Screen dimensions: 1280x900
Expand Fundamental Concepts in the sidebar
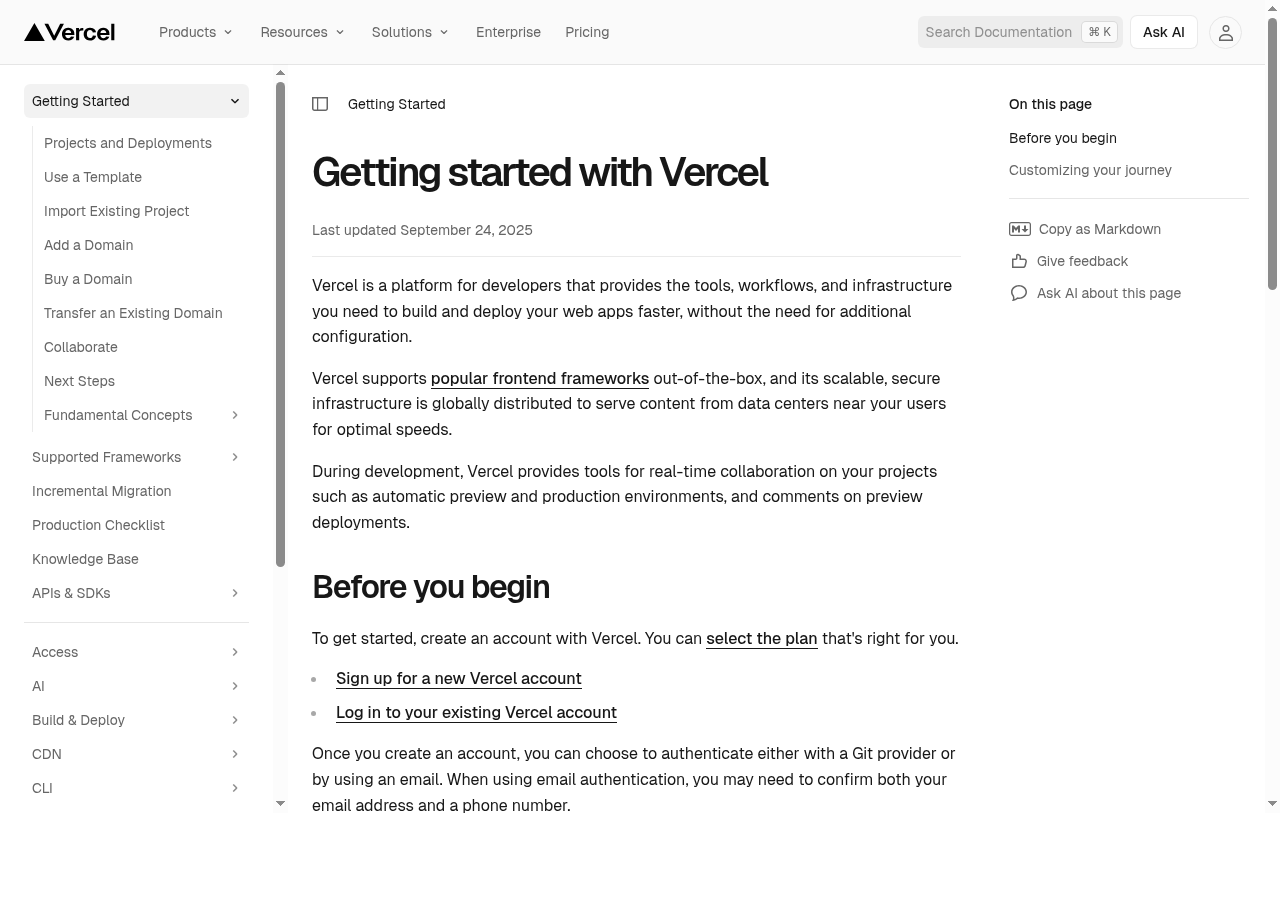tap(234, 415)
